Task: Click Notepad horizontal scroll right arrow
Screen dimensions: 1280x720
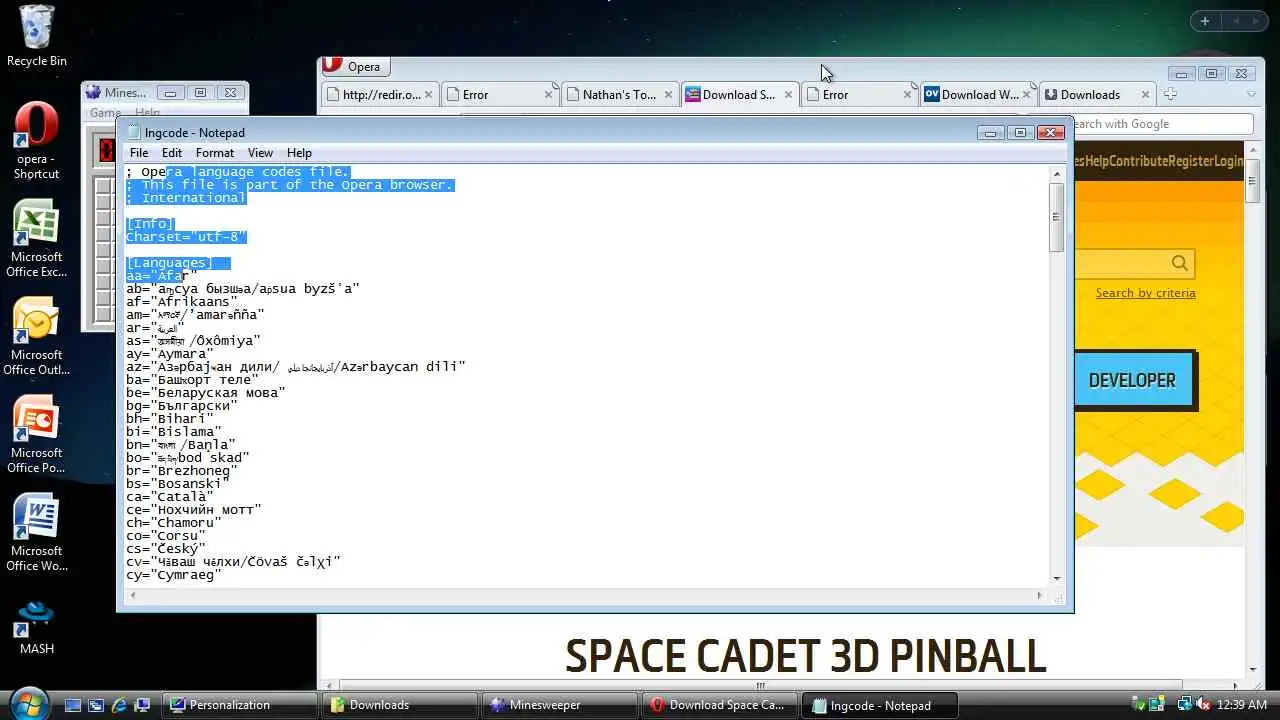Action: coord(1040,595)
